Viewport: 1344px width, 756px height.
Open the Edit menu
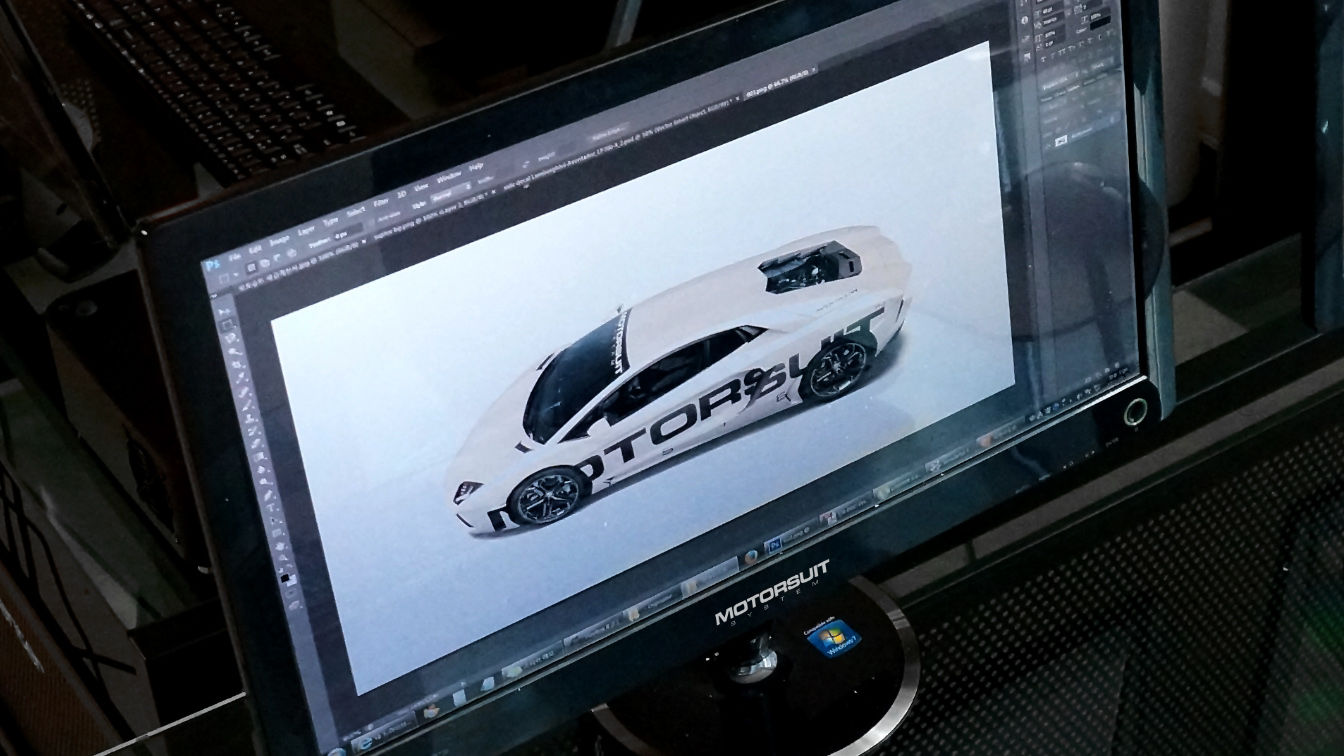pos(255,249)
